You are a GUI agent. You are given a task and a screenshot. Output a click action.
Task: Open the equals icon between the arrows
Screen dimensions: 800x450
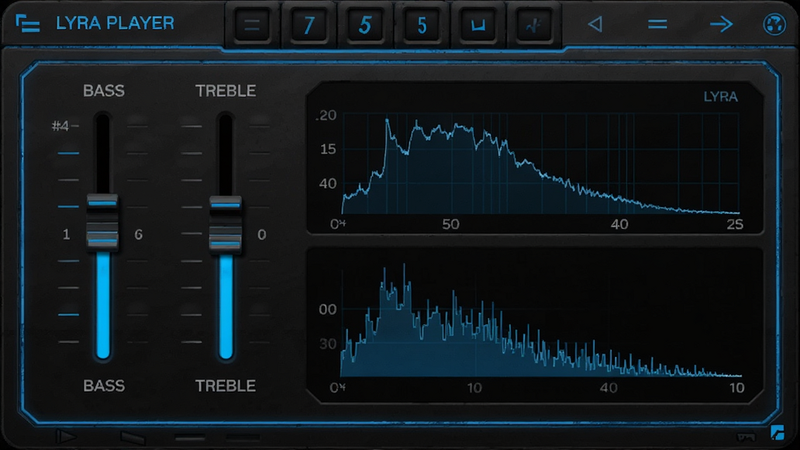pos(658,24)
